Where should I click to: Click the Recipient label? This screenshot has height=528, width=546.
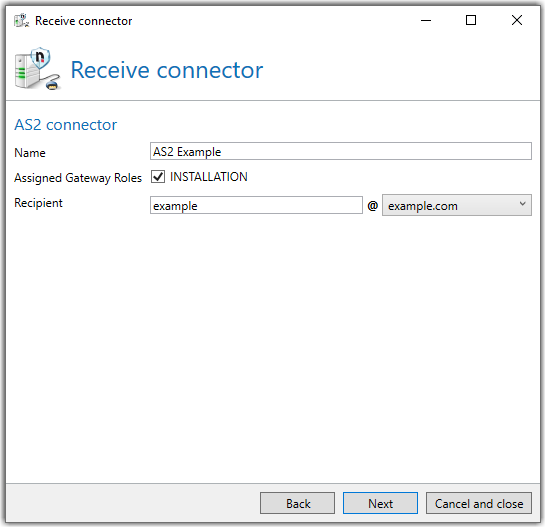[x=38, y=203]
